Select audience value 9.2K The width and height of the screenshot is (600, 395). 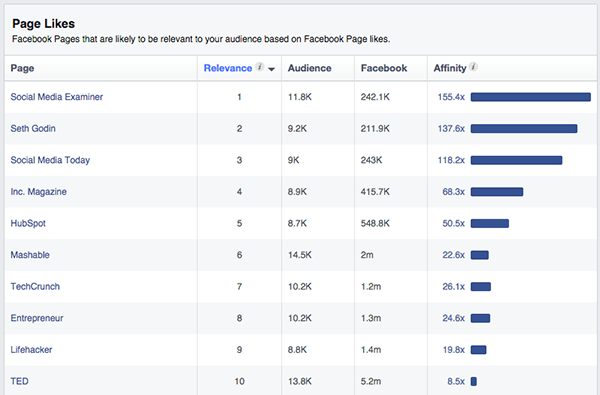[297, 129]
